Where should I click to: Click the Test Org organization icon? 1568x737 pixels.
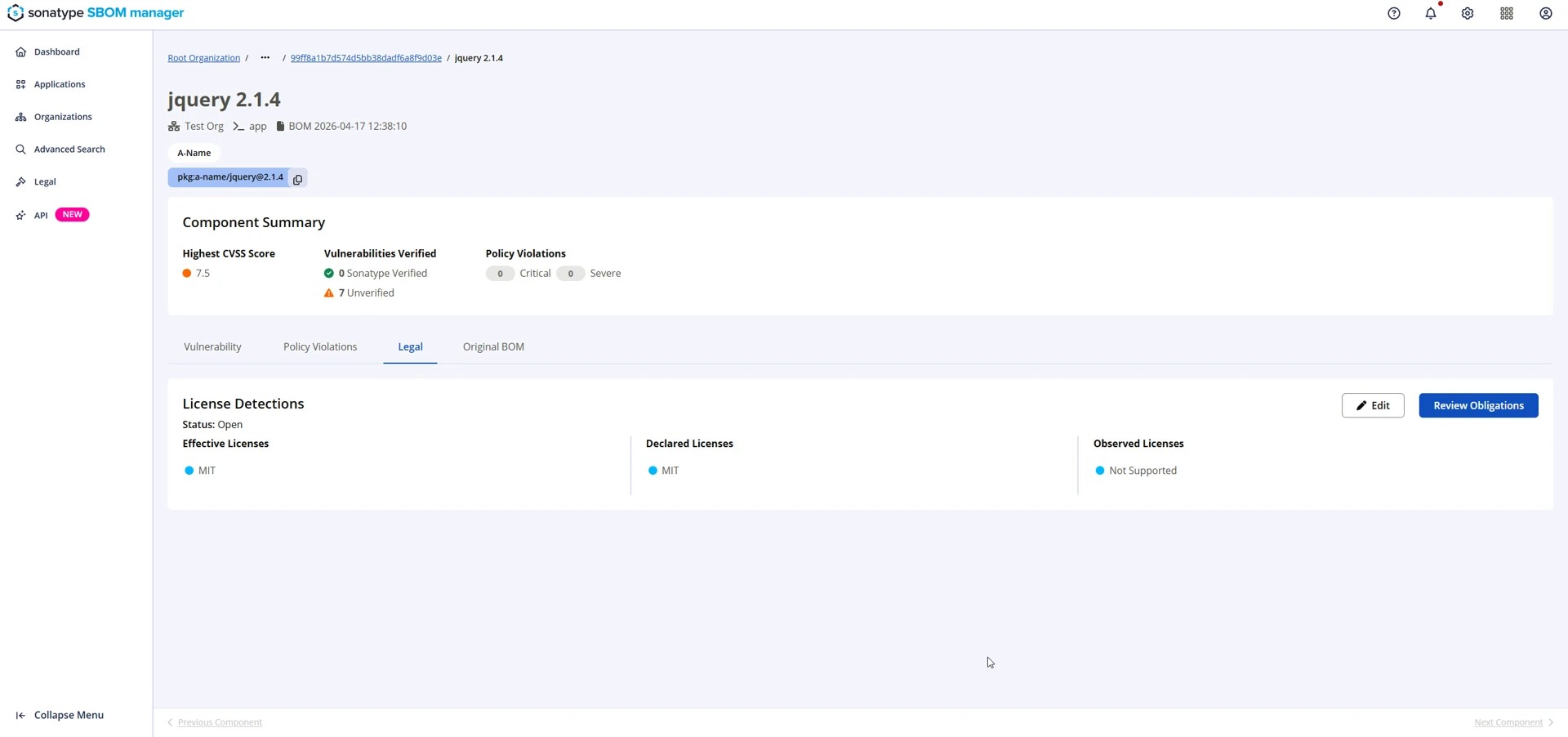coord(174,127)
